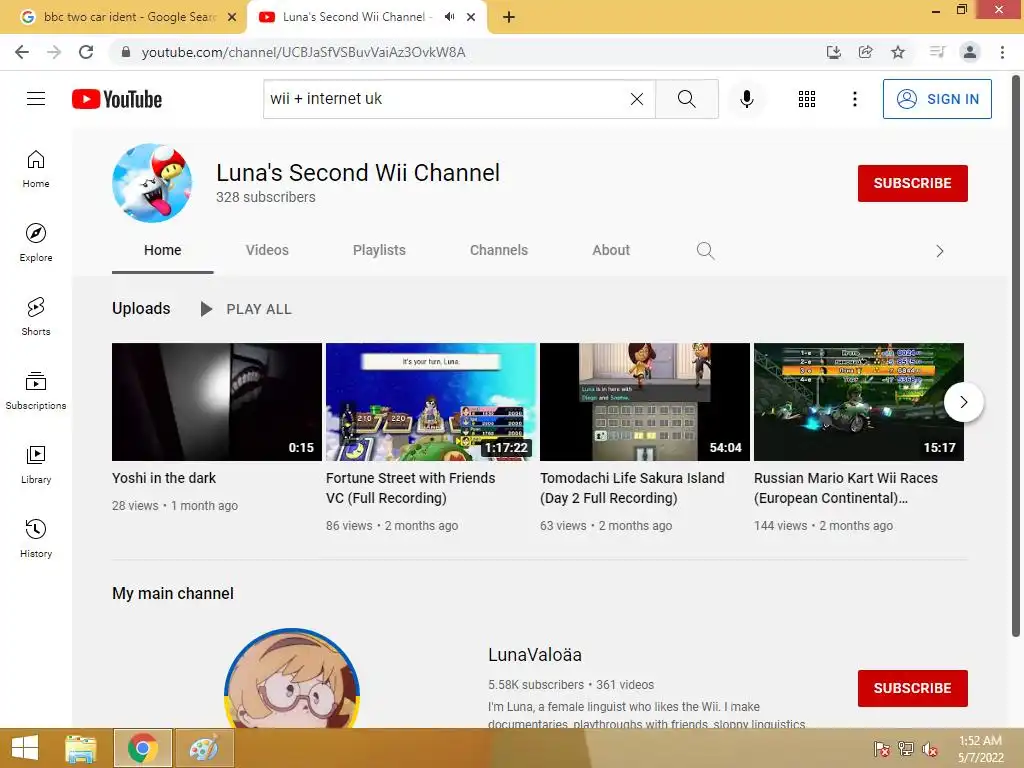This screenshot has width=1024, height=768.
Task: Open File Explorer from the taskbar
Action: tap(81, 748)
